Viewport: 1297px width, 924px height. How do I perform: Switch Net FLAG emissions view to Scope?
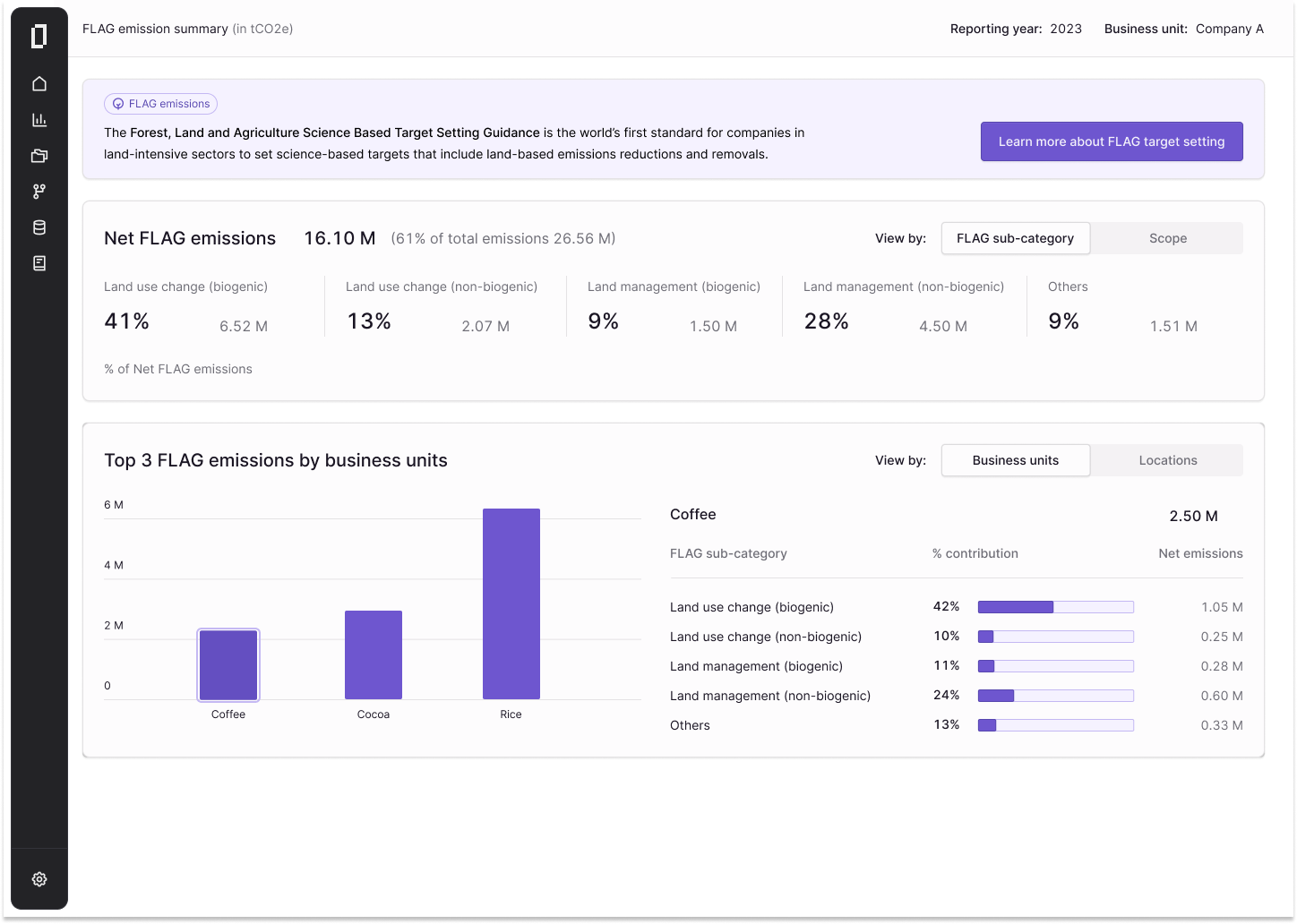coord(1167,238)
